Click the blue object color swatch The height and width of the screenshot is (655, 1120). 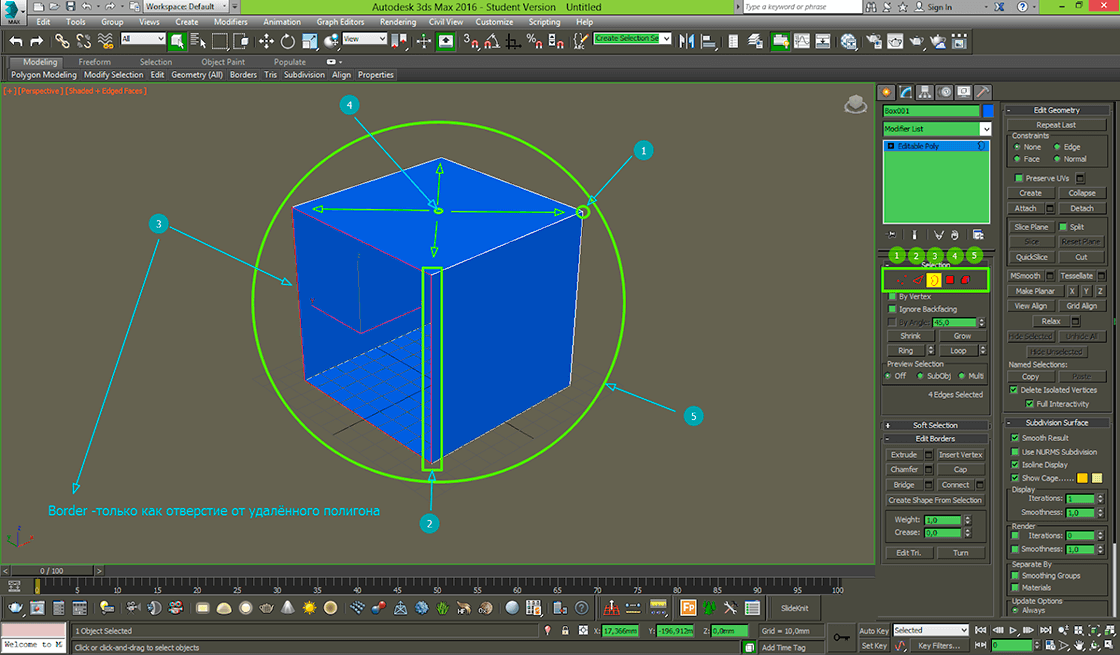coord(988,111)
